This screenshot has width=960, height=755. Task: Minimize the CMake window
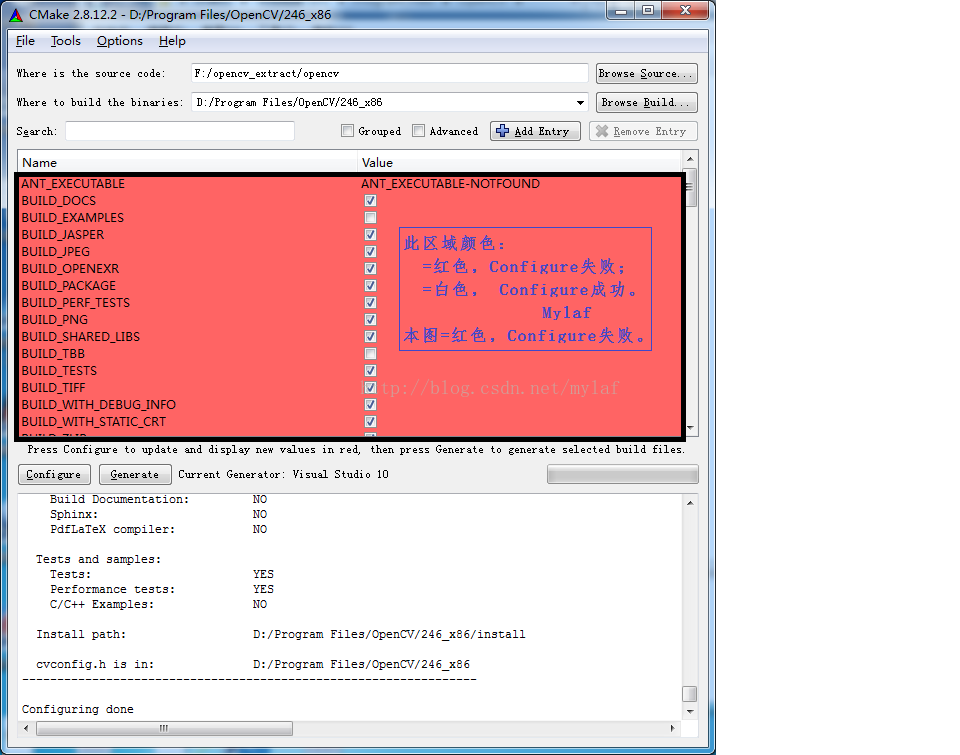point(621,10)
